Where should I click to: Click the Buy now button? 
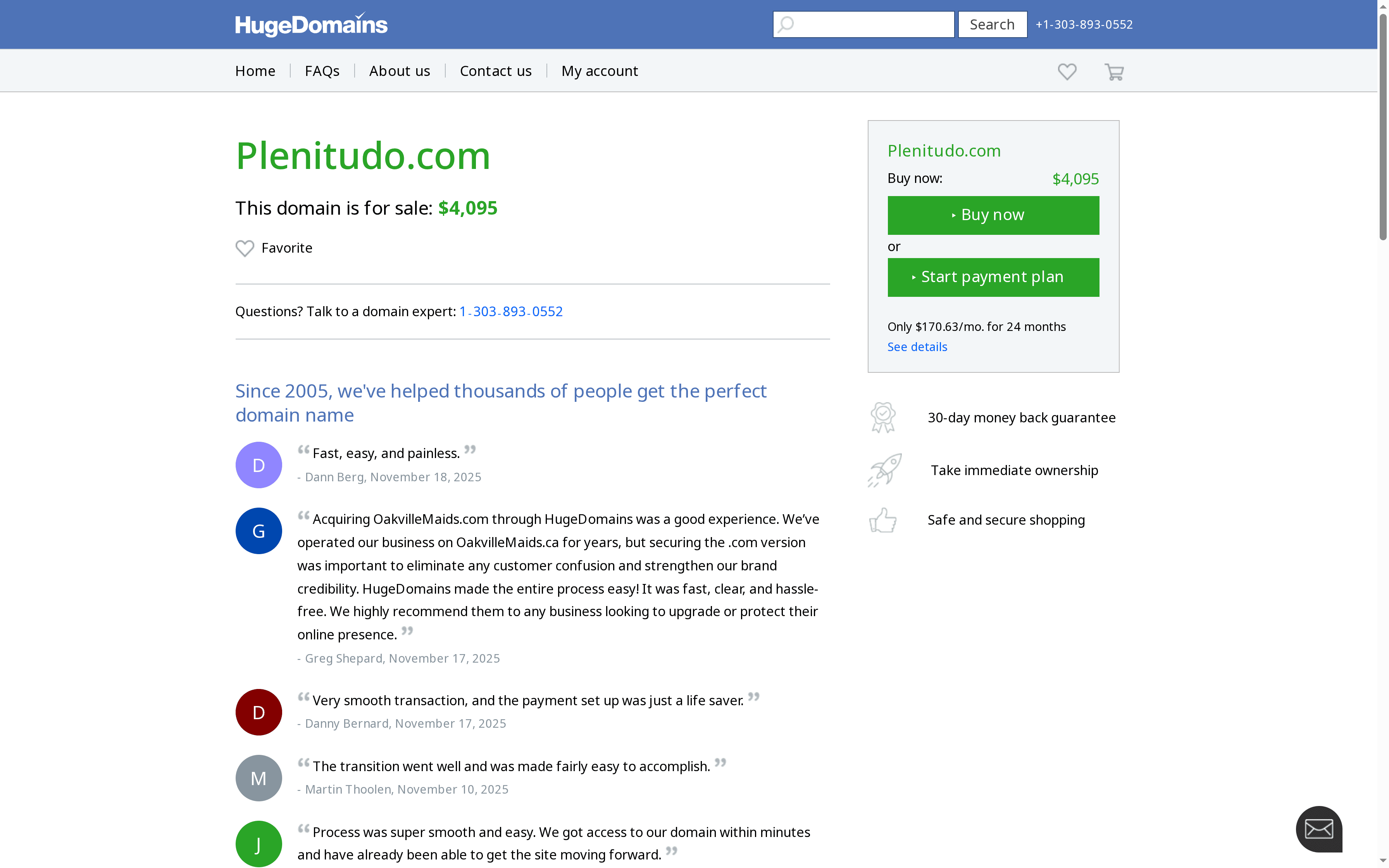(x=993, y=215)
